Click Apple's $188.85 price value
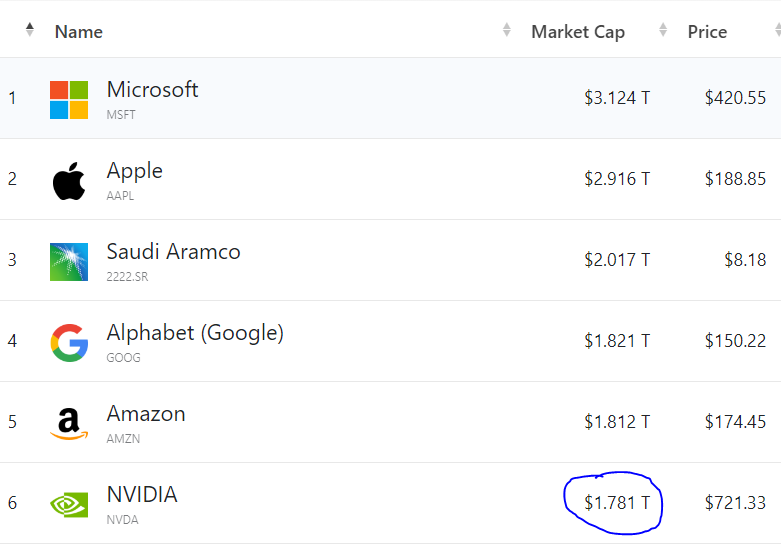The height and width of the screenshot is (546, 781). pyautogui.click(x=735, y=179)
